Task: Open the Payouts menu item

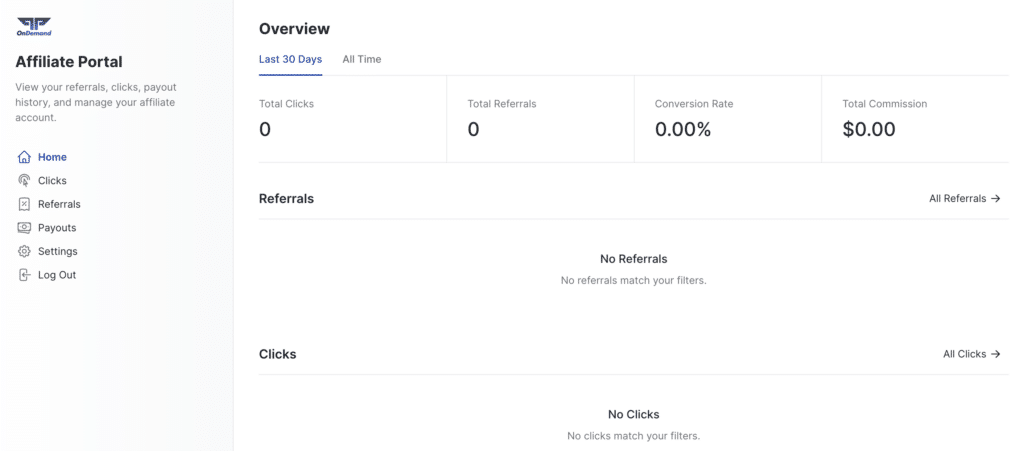Action: pyautogui.click(x=57, y=228)
